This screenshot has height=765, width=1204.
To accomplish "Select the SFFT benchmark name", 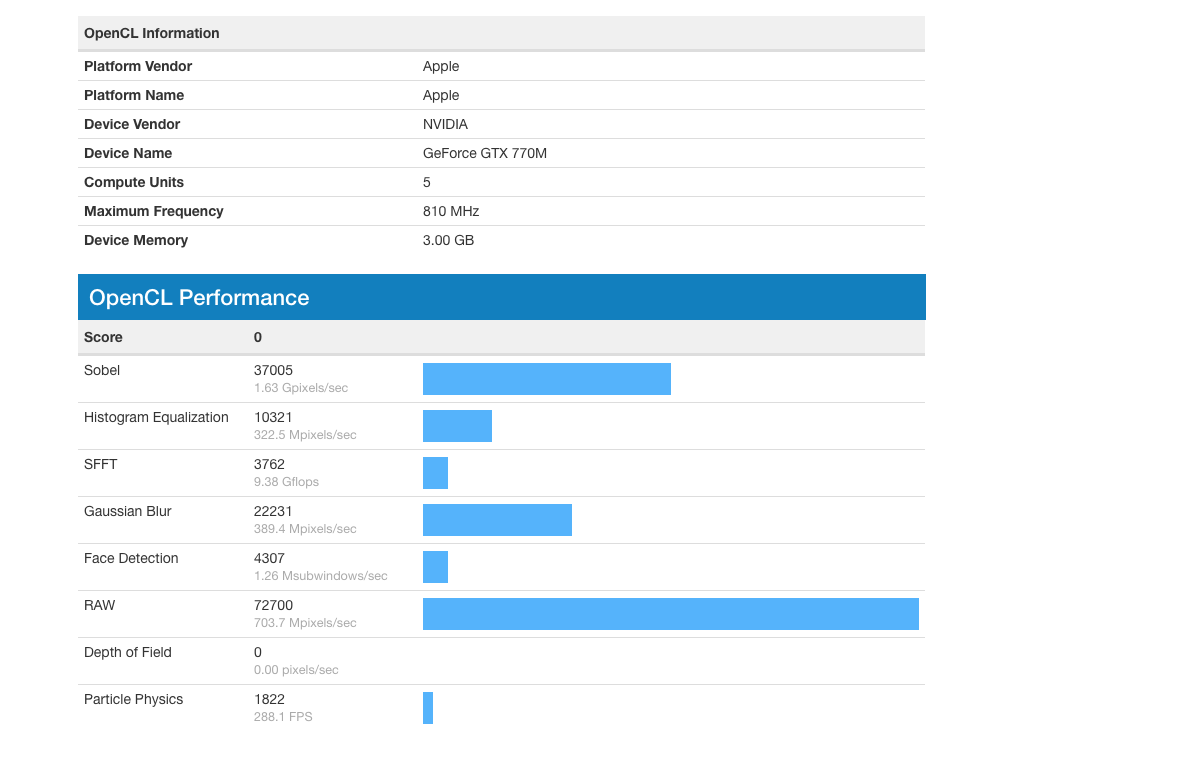I will click(100, 464).
